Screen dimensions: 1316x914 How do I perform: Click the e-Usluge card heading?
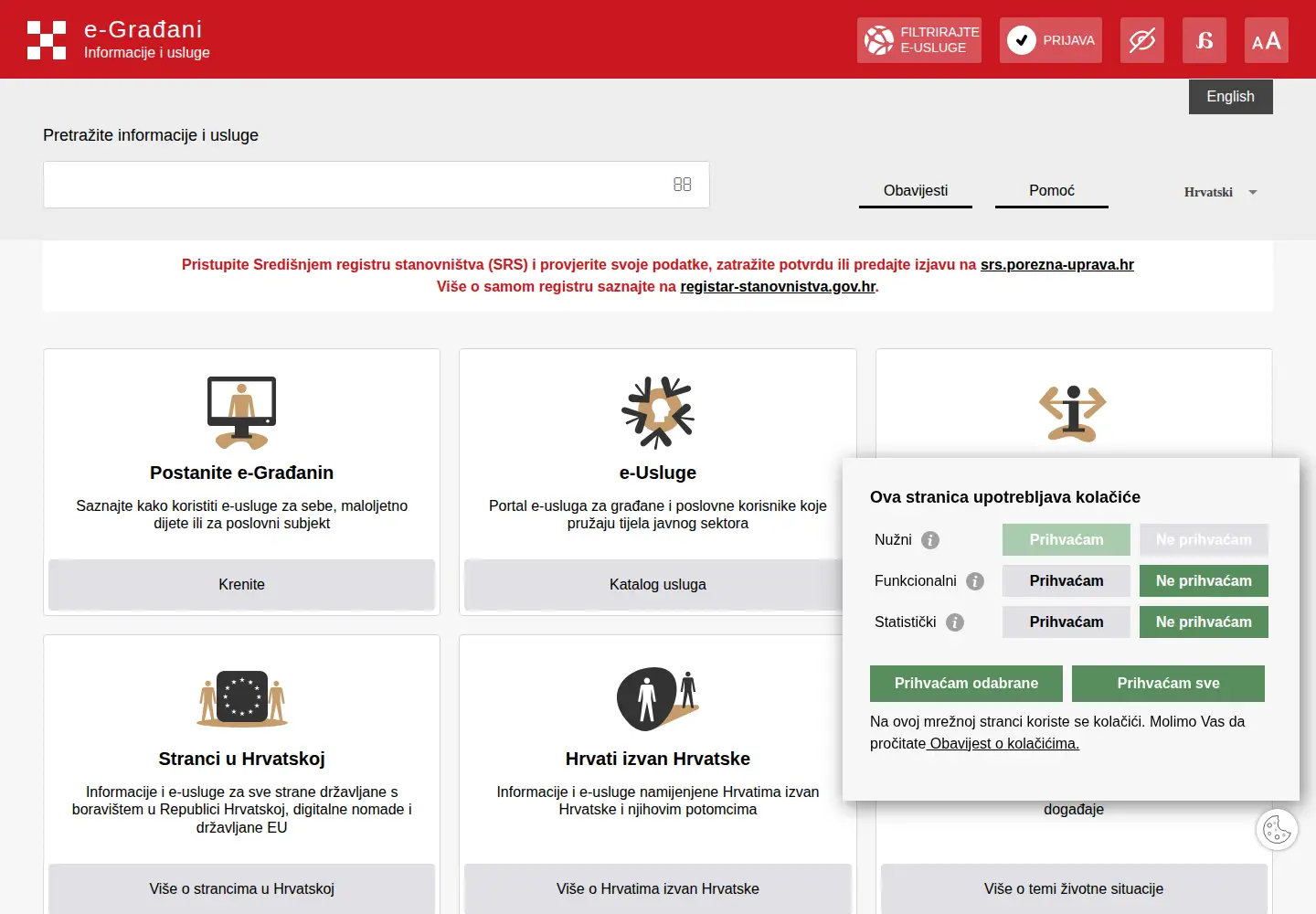tap(658, 473)
